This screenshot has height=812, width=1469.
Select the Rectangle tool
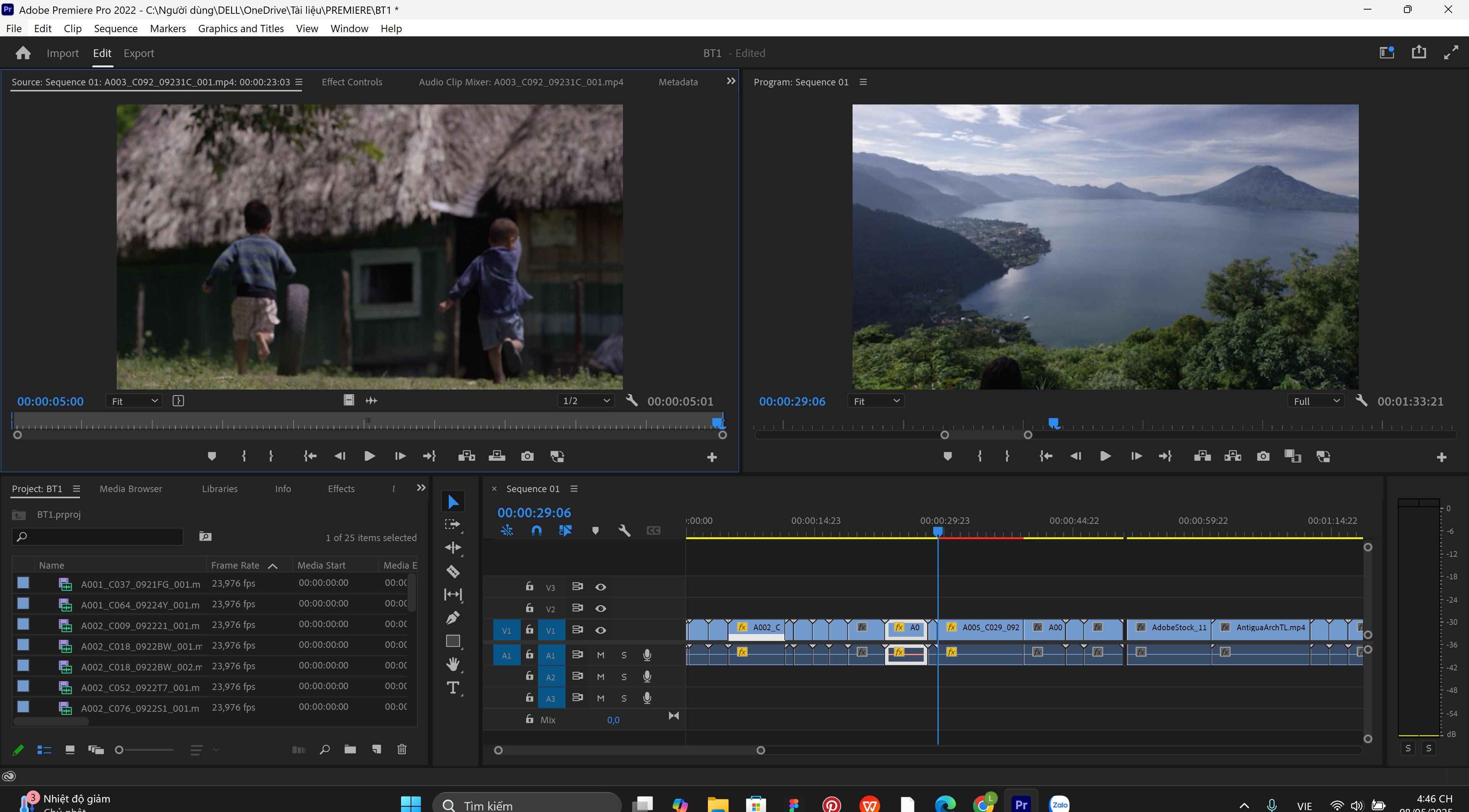(453, 641)
